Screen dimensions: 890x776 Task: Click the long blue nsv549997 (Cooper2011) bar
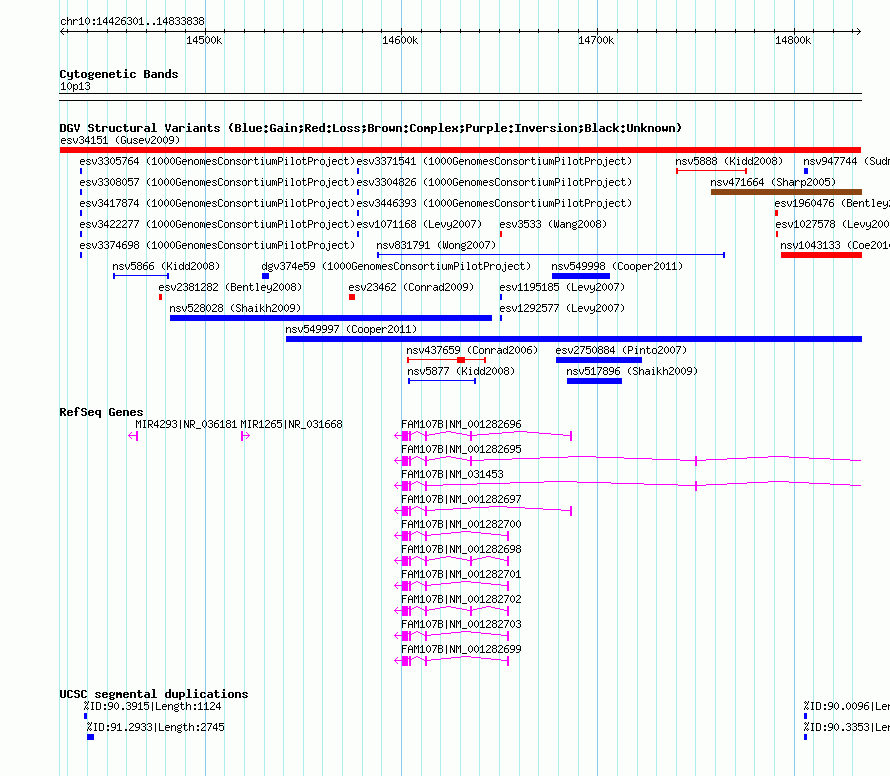(x=574, y=339)
